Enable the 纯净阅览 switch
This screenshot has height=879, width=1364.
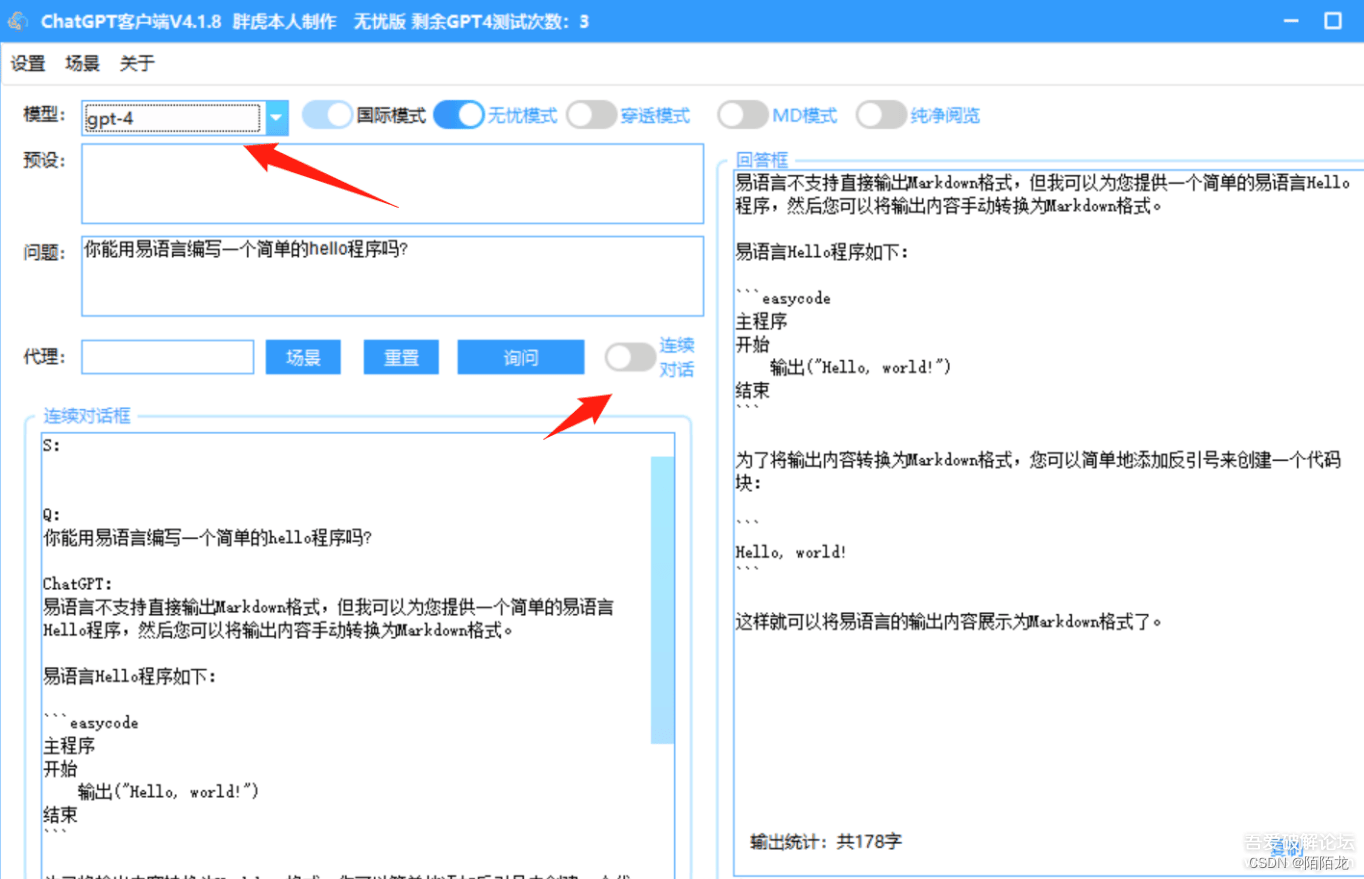coord(881,115)
